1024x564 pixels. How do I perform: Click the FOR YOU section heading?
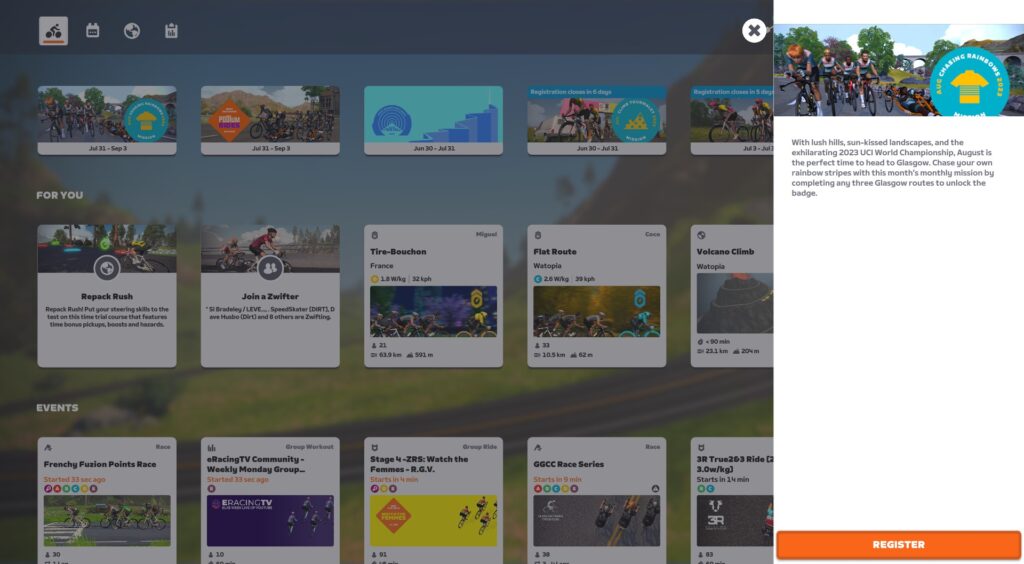59,195
